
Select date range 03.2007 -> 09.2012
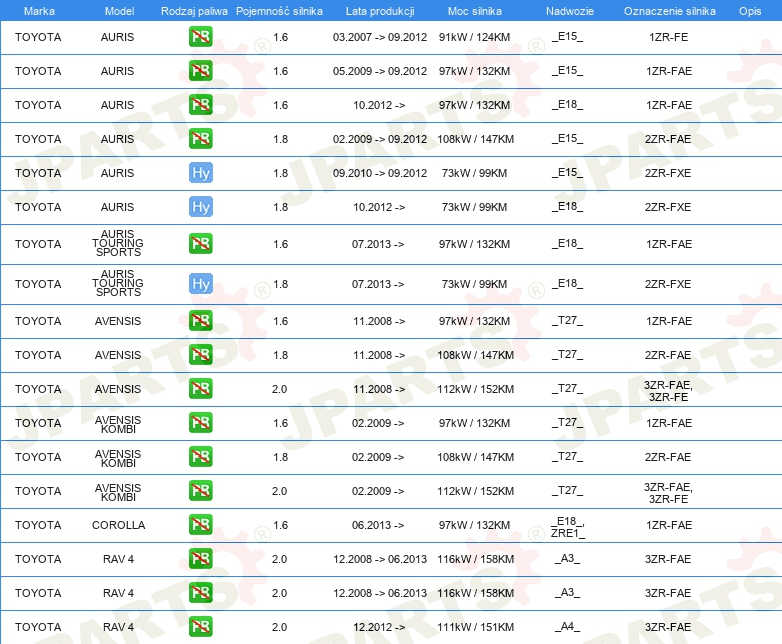tap(380, 37)
